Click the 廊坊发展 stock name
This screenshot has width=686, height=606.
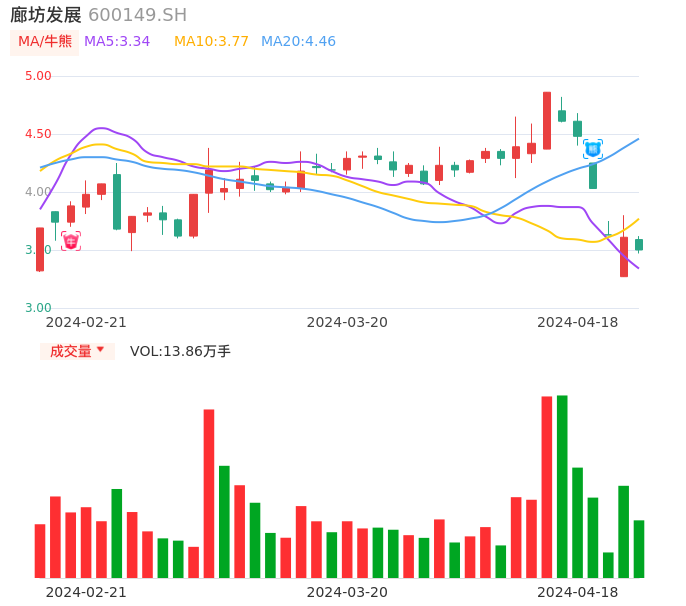(x=46, y=15)
